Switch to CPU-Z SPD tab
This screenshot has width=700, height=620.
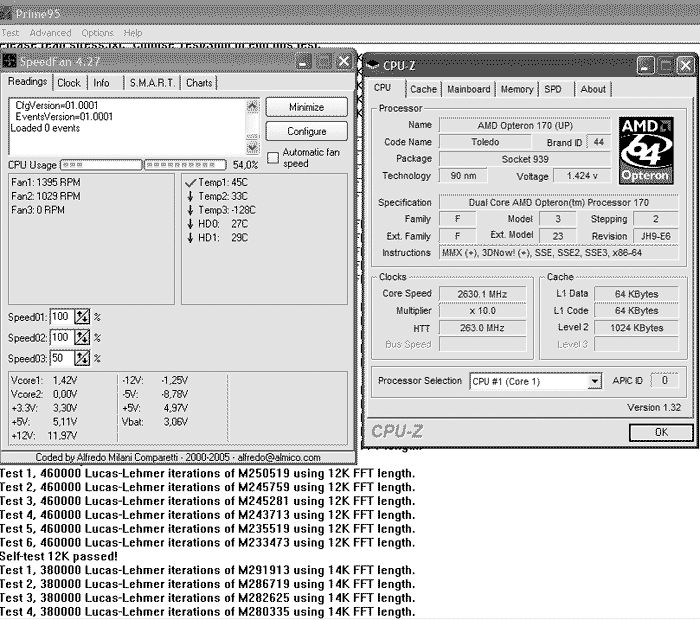pos(553,89)
